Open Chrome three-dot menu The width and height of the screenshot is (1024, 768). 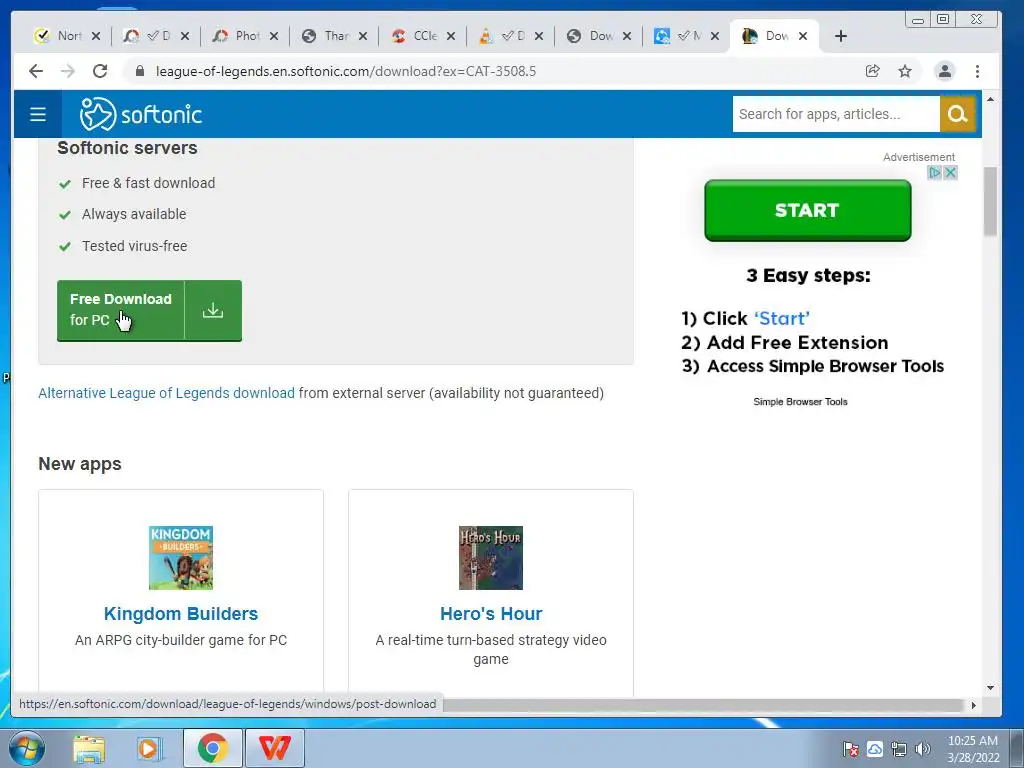(978, 71)
